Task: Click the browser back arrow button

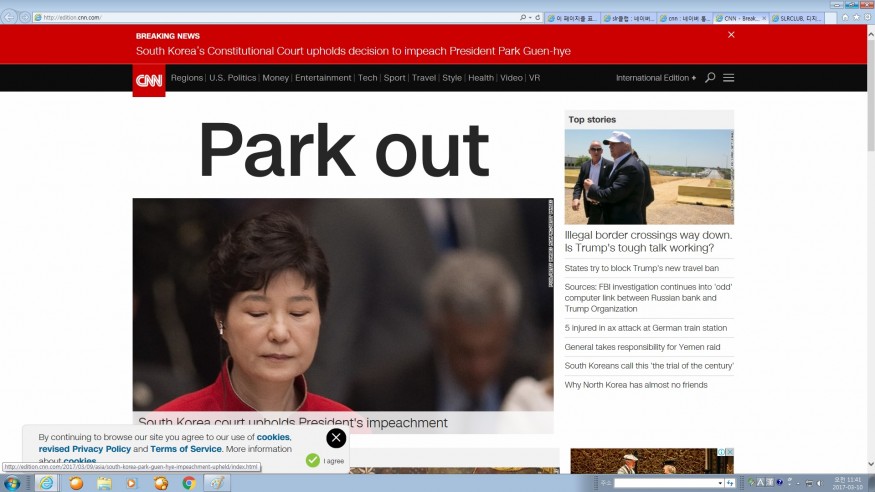Action: click(x=10, y=17)
